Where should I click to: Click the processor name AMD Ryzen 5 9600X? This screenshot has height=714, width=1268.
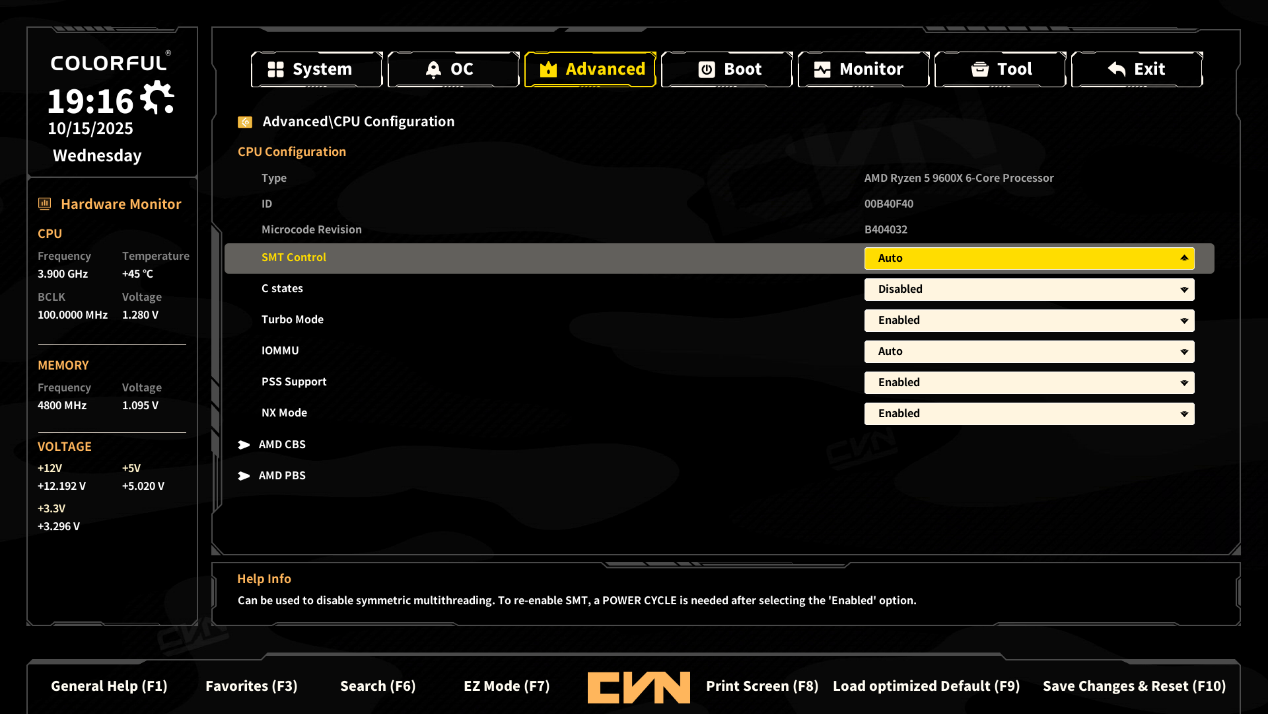pyautogui.click(x=959, y=178)
